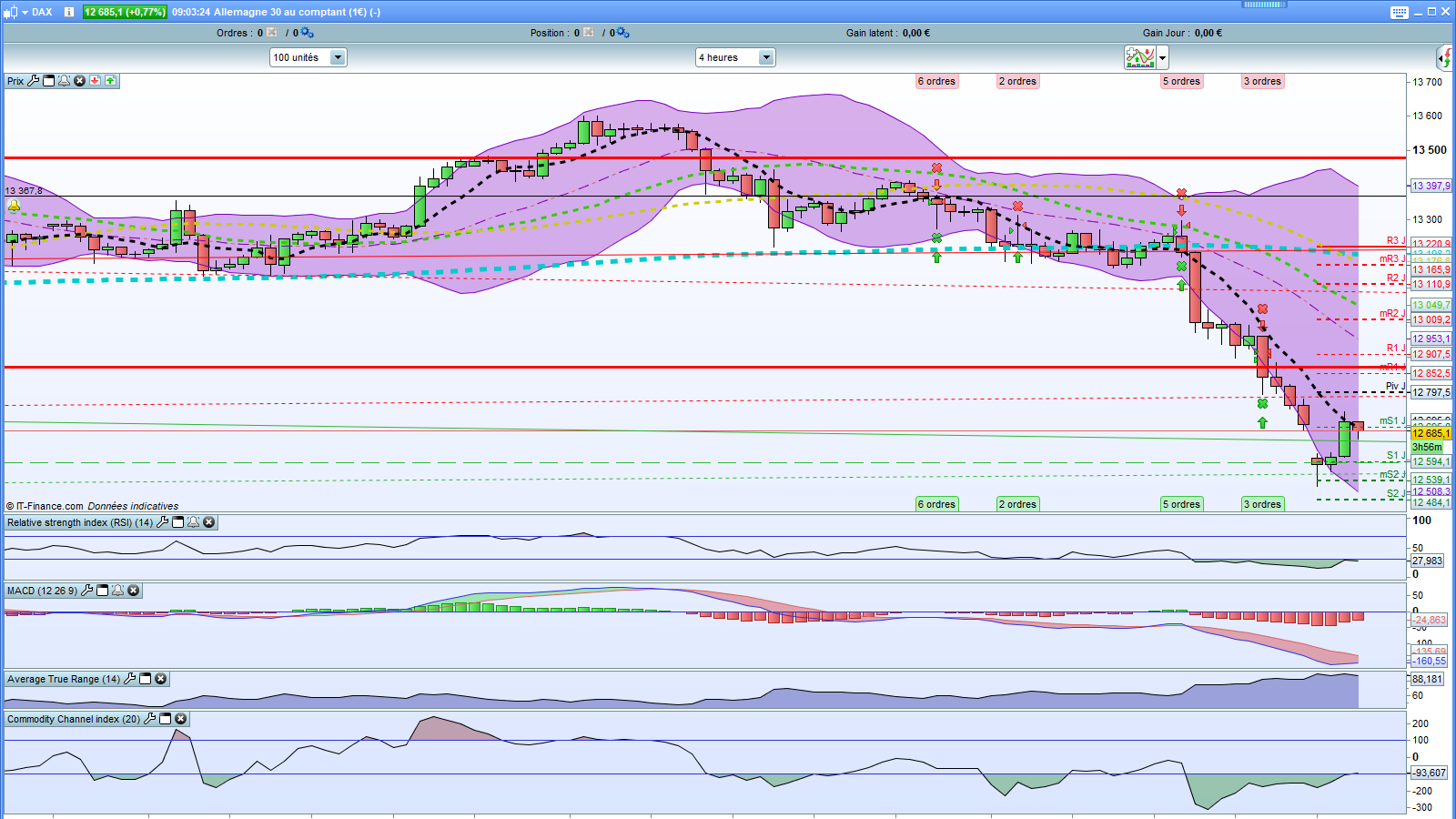Click the Commodity Channel index (20) label
Viewport: 1456px width, 819px height.
74,719
